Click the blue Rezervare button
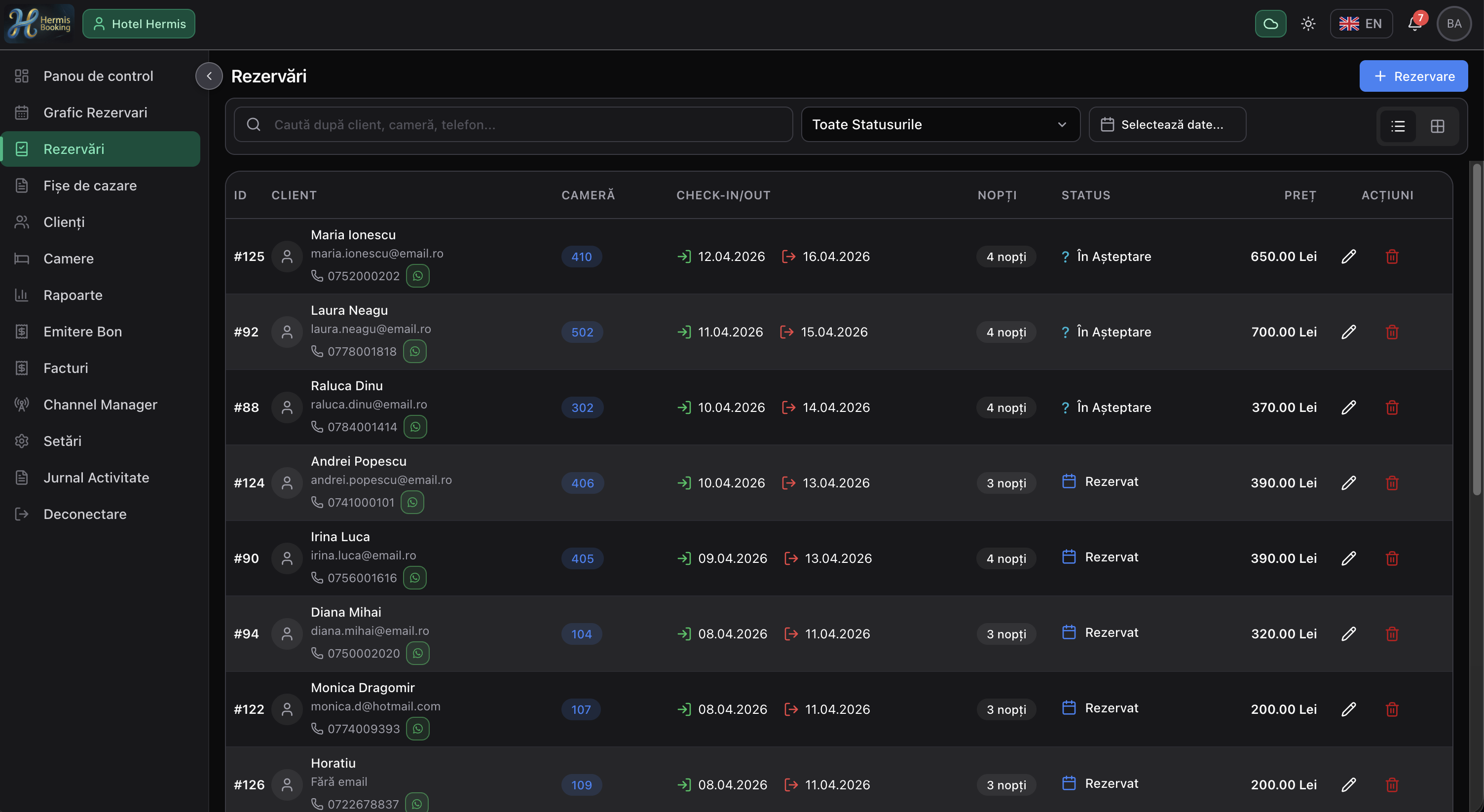The height and width of the screenshot is (812, 1484). pyautogui.click(x=1413, y=76)
